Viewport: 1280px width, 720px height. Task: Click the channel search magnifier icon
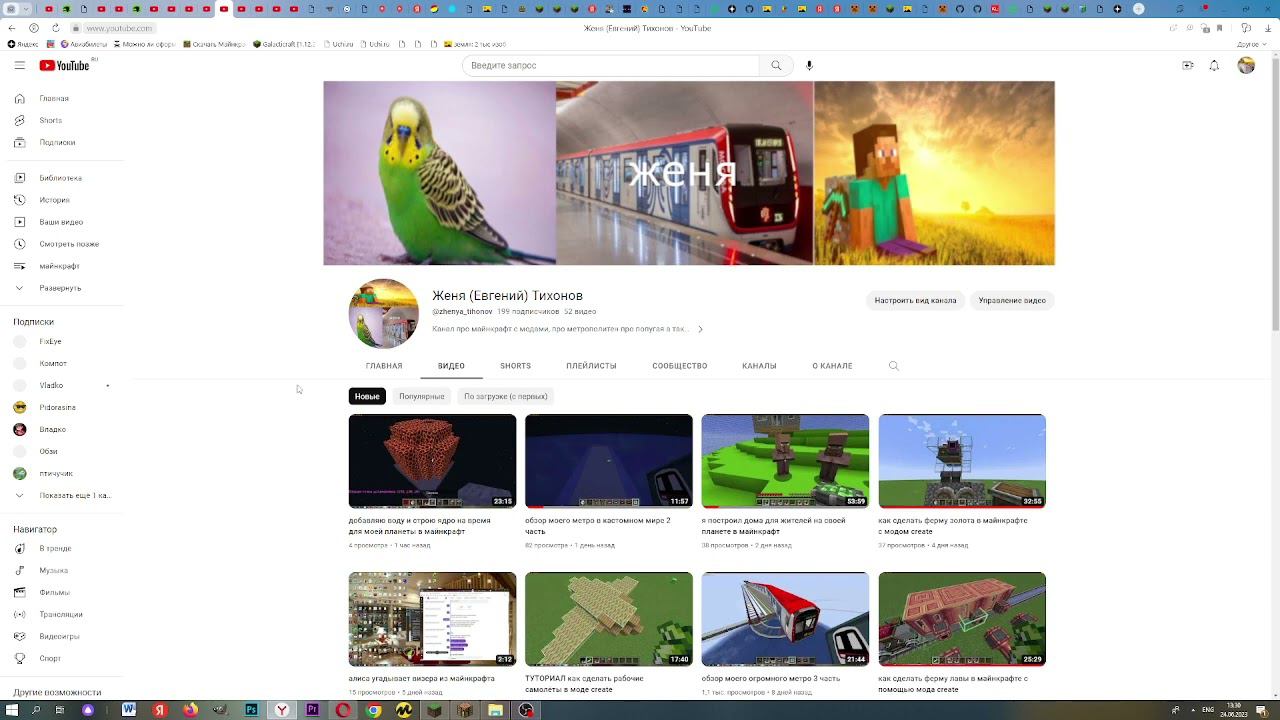click(894, 366)
